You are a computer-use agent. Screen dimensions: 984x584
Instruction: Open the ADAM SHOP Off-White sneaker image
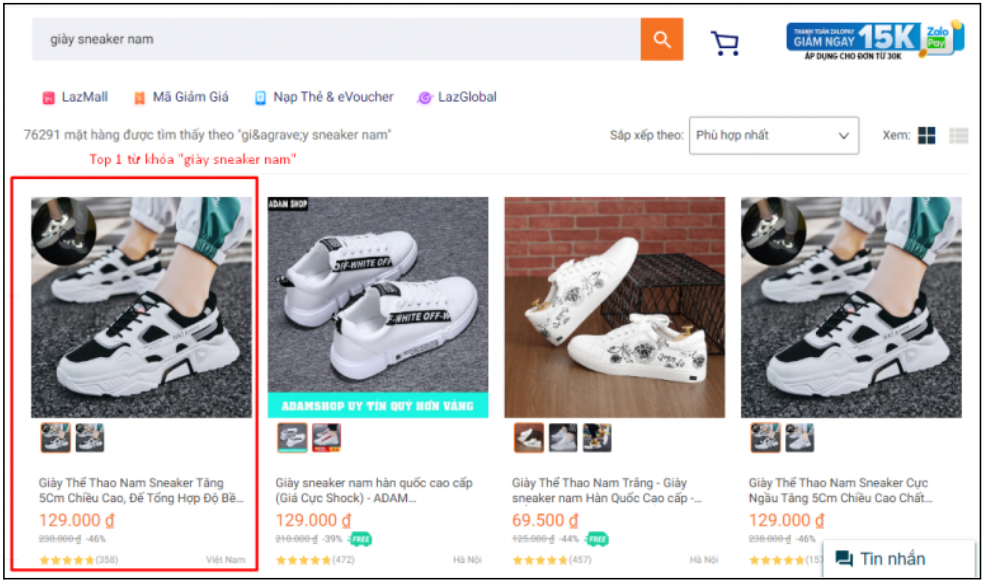(378, 307)
